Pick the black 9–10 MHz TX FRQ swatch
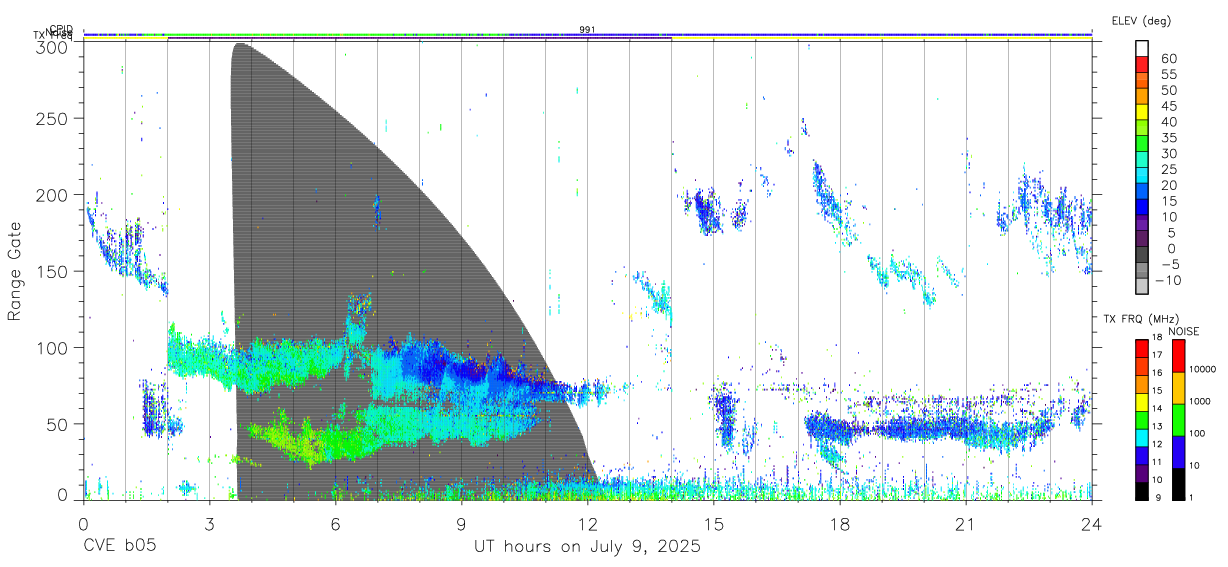Screen dimensions: 1228x567 click(1143, 490)
